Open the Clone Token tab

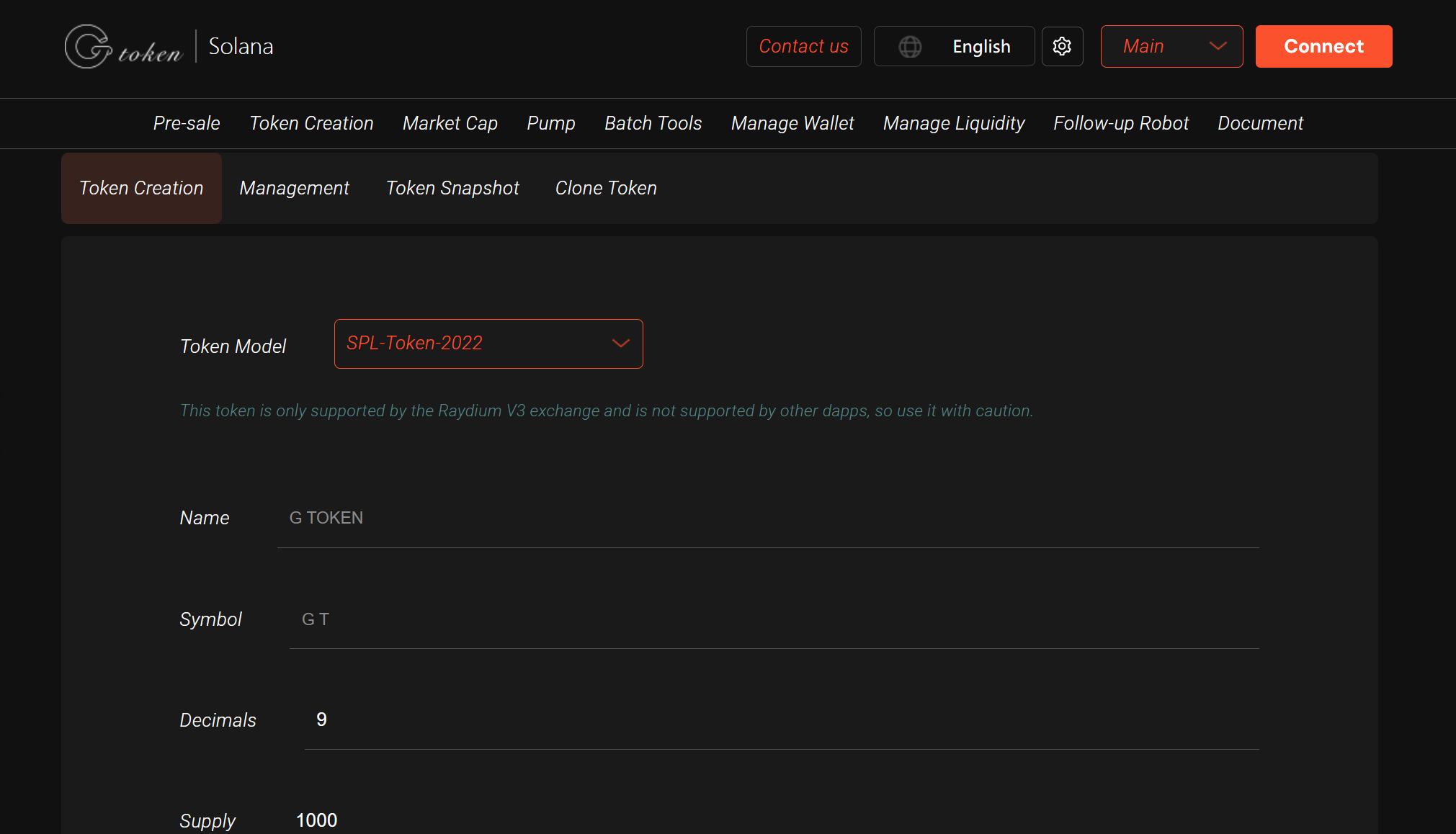(x=606, y=188)
